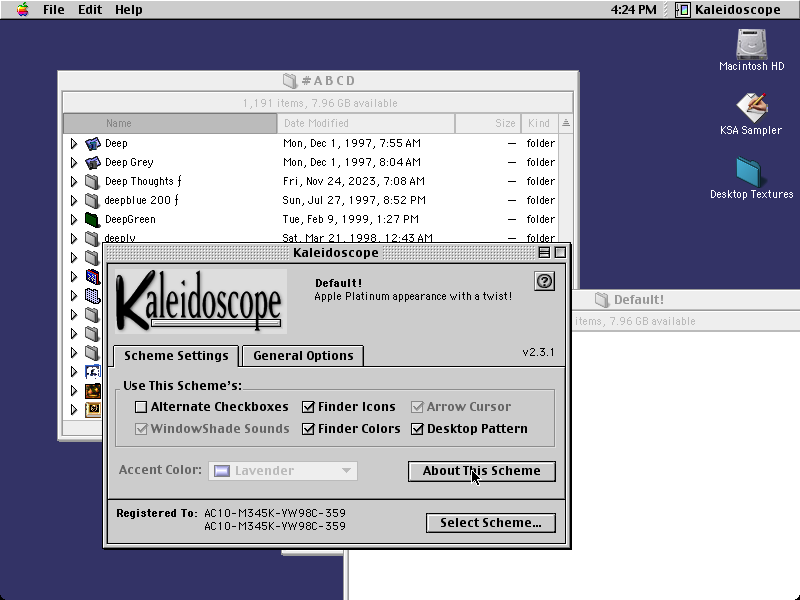Select the KSA Sampler desktop icon
This screenshot has width=800, height=600.
[x=751, y=108]
